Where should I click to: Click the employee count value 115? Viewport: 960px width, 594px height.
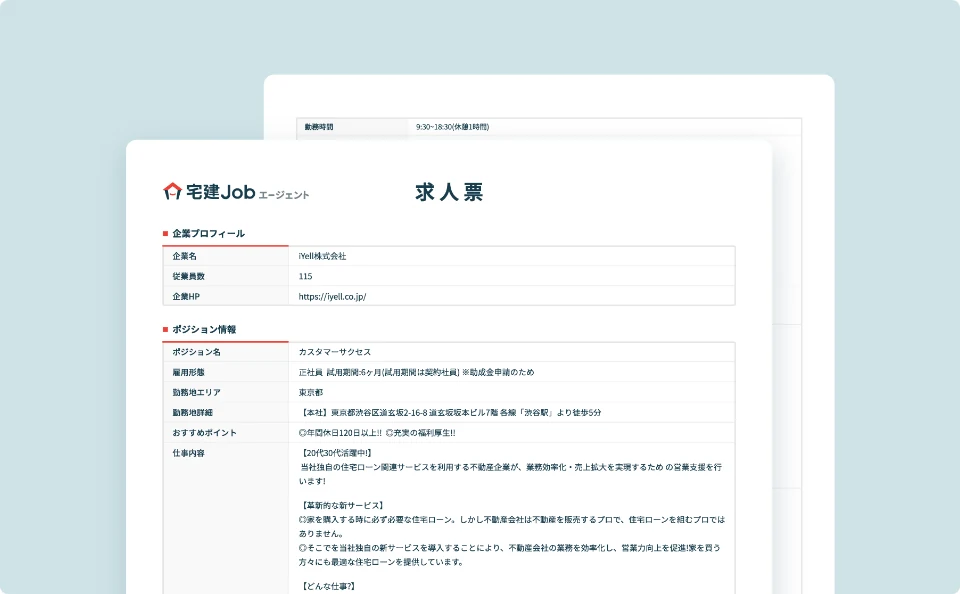pos(305,276)
